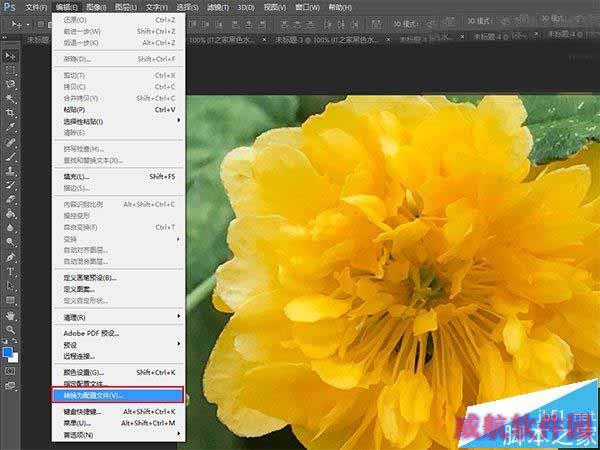Image resolution: width=600 pixels, height=450 pixels.
Task: Open the 图像(I) menu
Action: [x=96, y=7]
